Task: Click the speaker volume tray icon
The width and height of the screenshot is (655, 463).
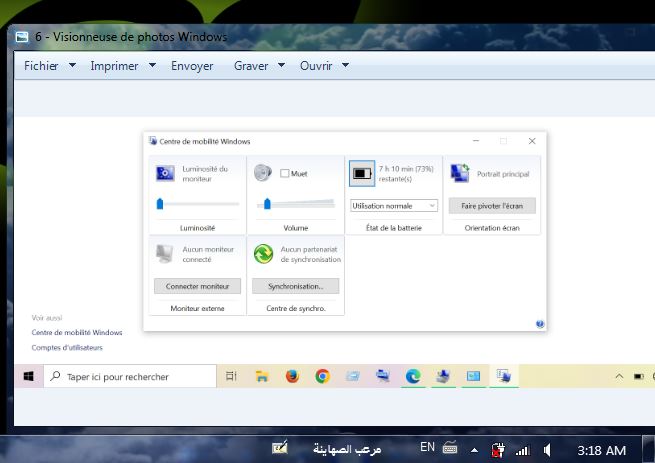Action: click(x=547, y=450)
